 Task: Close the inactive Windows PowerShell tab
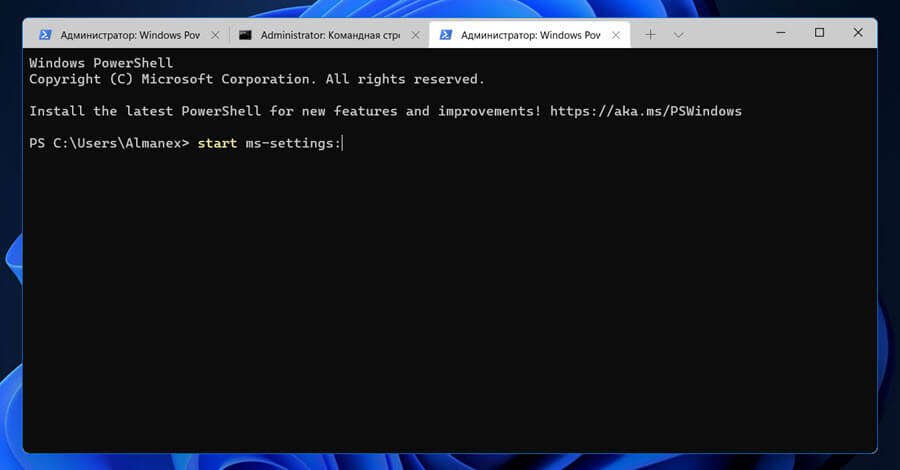215,35
